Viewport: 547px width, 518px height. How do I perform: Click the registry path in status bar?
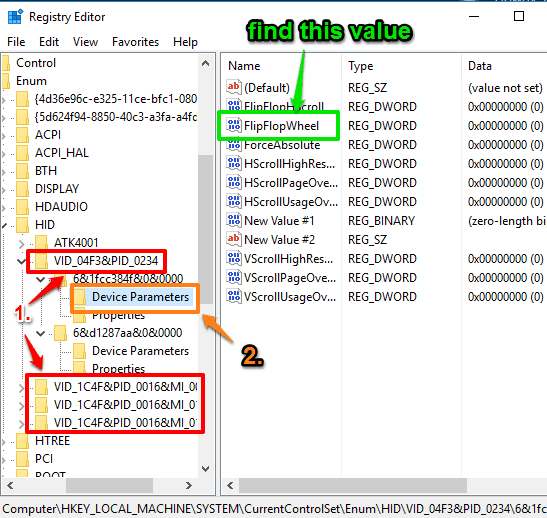pyautogui.click(x=274, y=508)
